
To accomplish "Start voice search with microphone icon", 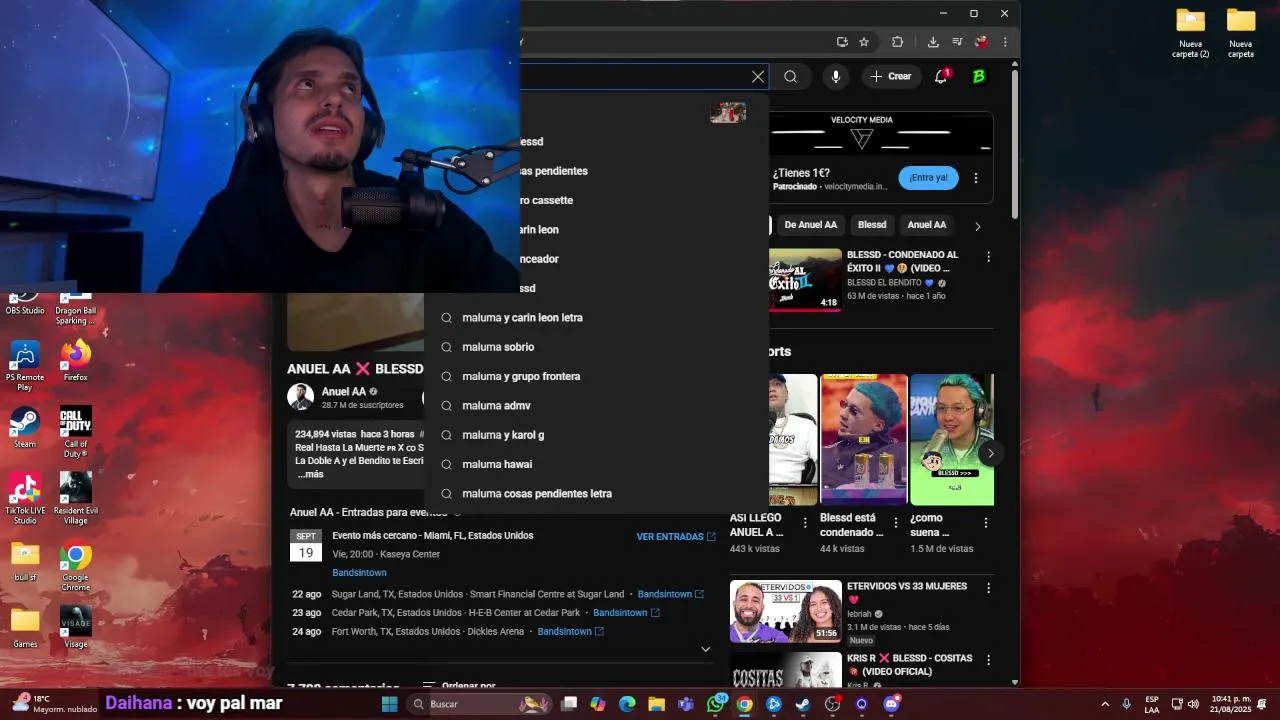I will pos(836,77).
